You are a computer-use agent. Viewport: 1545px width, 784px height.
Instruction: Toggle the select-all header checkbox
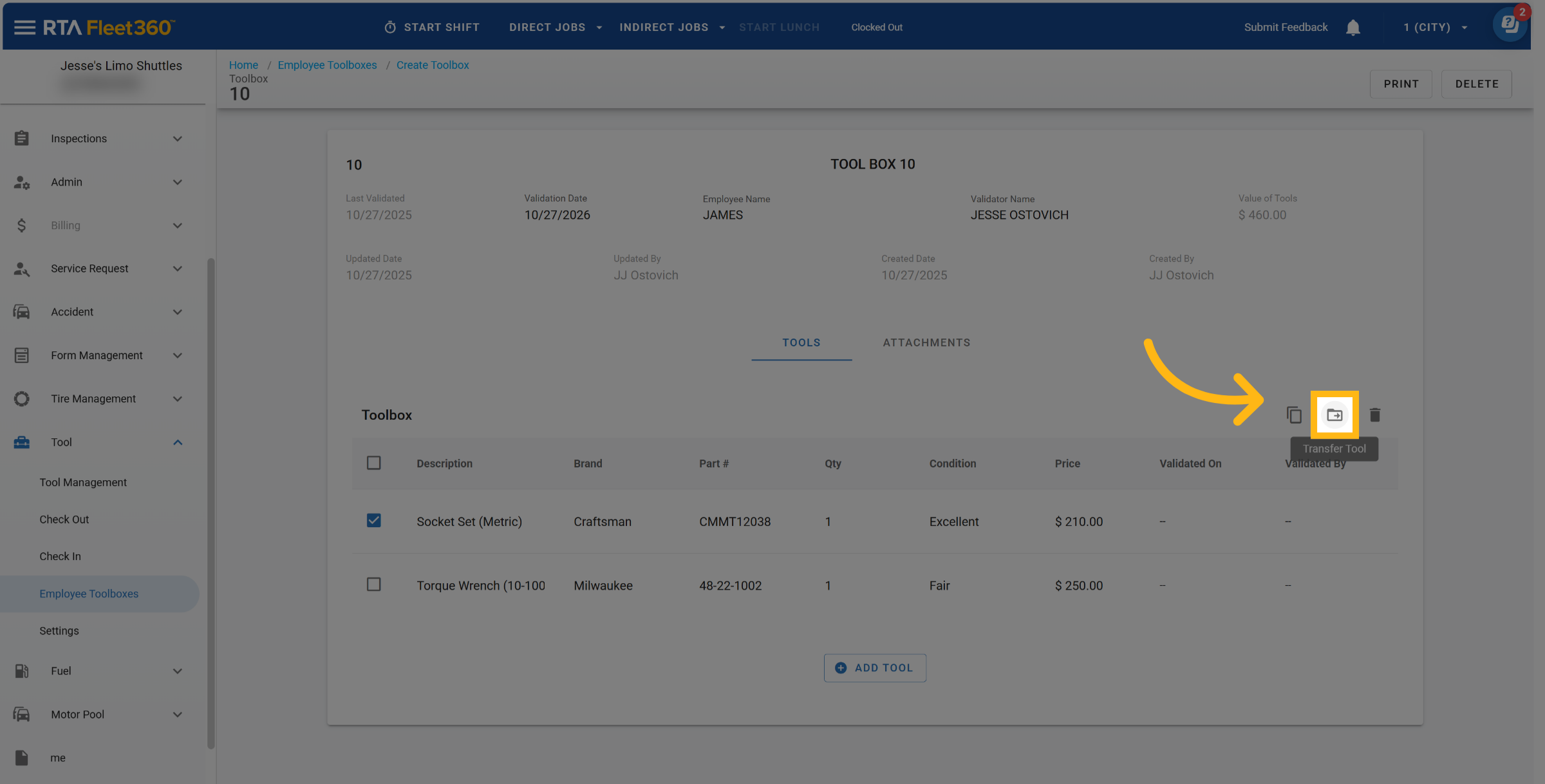(373, 463)
